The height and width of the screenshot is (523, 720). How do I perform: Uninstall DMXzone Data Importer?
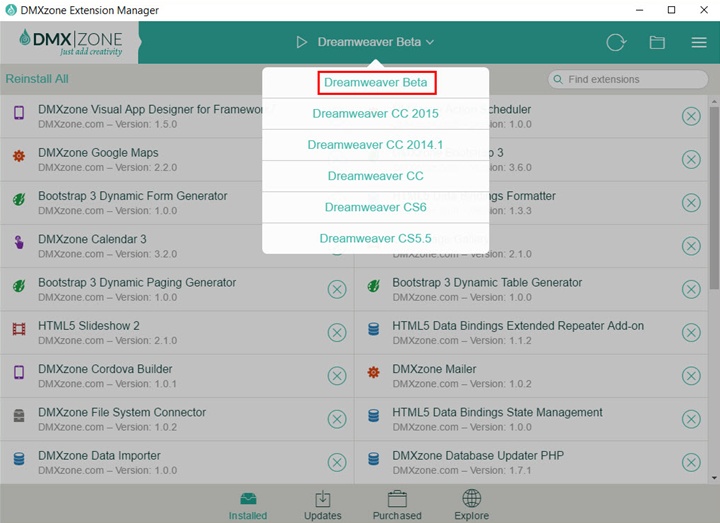tap(337, 462)
